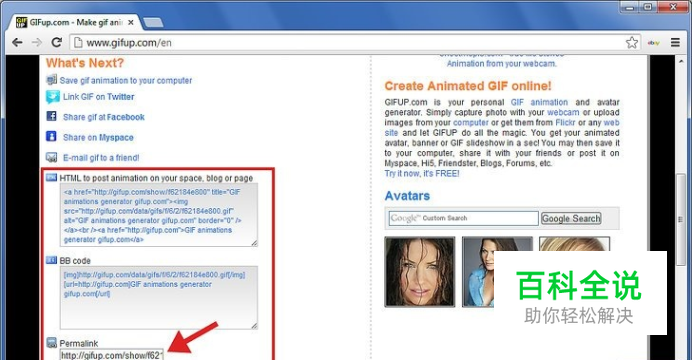Click Save gif animation to your computer
The image size is (692, 360).
coord(126,80)
